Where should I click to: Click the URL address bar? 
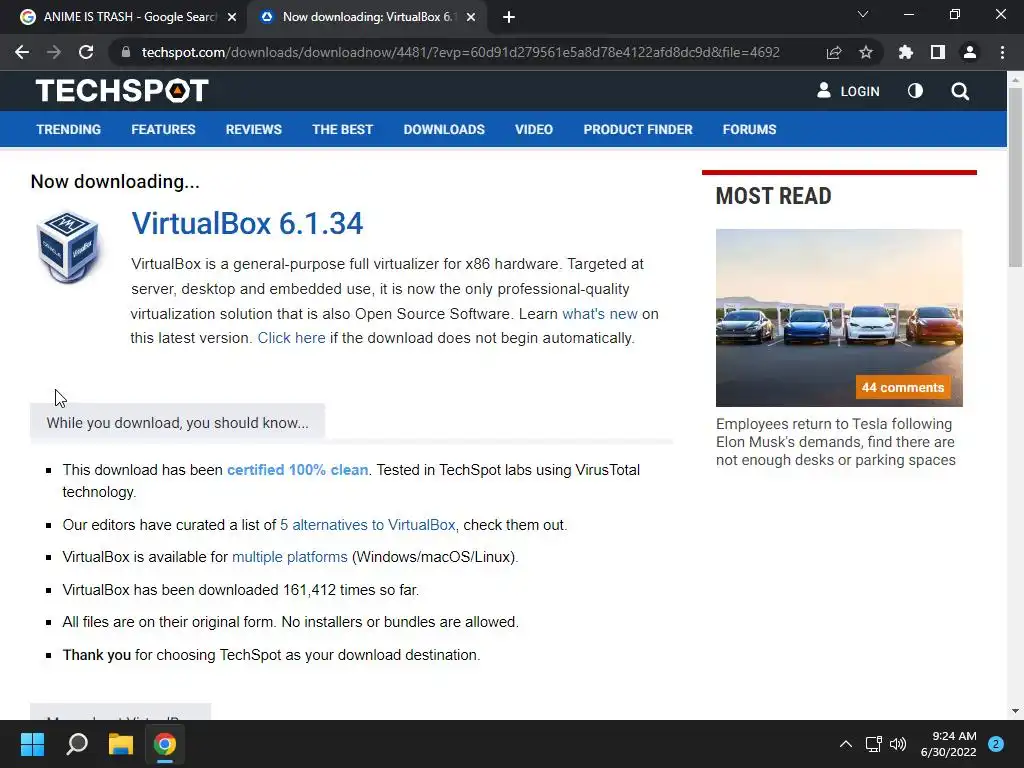(460, 52)
